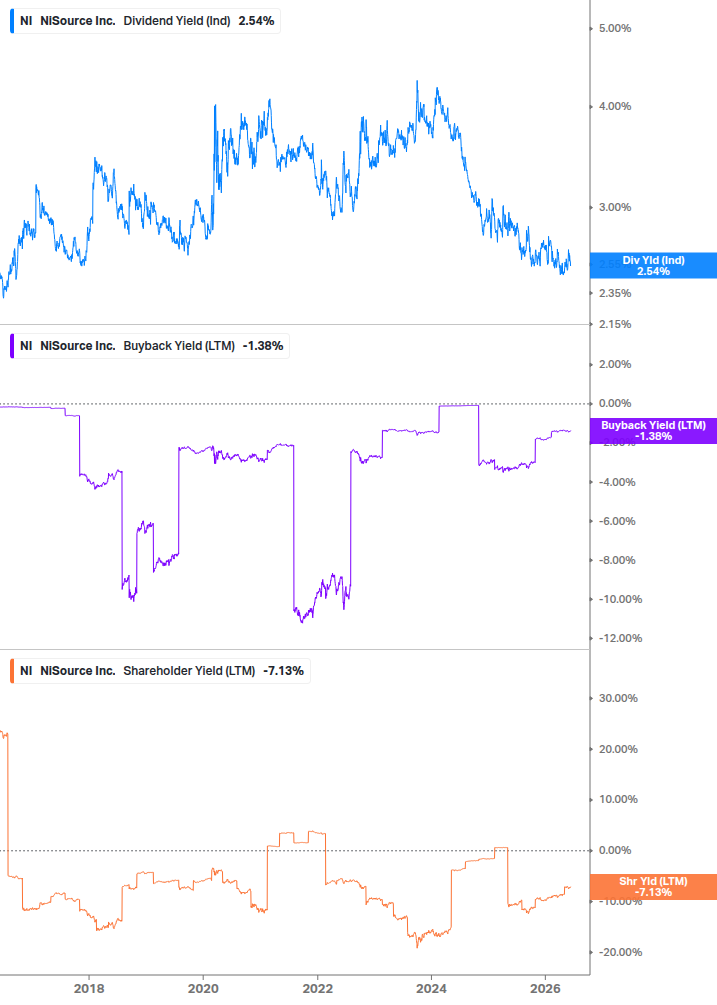Image resolution: width=717 pixels, height=1005 pixels.
Task: Click the purple Buyback Yield (LTM) -1.38% tag
Action: [x=653, y=431]
